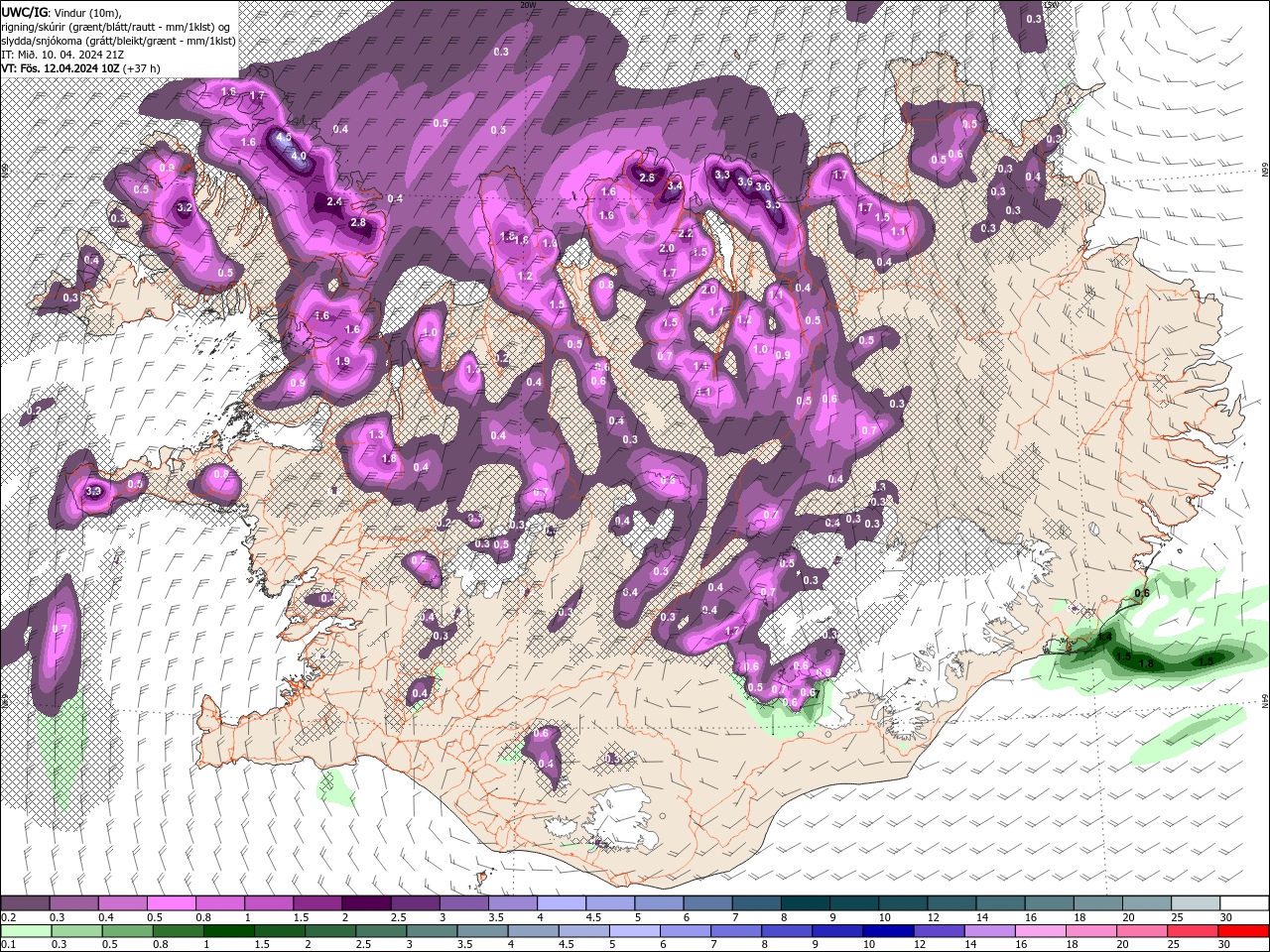Pick the dark teal 8–9 snow legend swatch
The height and width of the screenshot is (952, 1270).
(x=806, y=903)
